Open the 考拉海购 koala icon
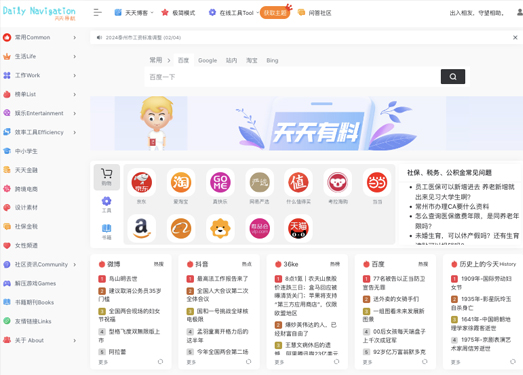This screenshot has height=375, width=523. click(x=338, y=182)
